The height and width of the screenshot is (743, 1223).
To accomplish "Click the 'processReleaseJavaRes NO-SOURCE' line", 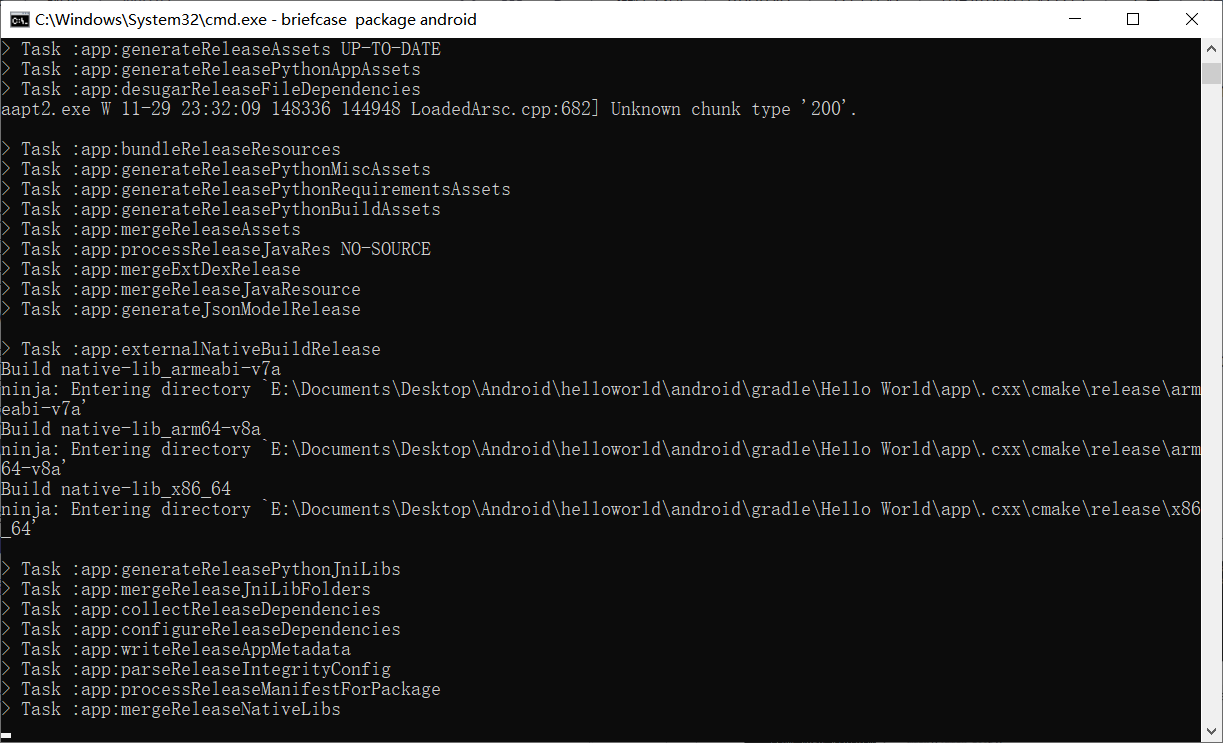I will pos(225,249).
